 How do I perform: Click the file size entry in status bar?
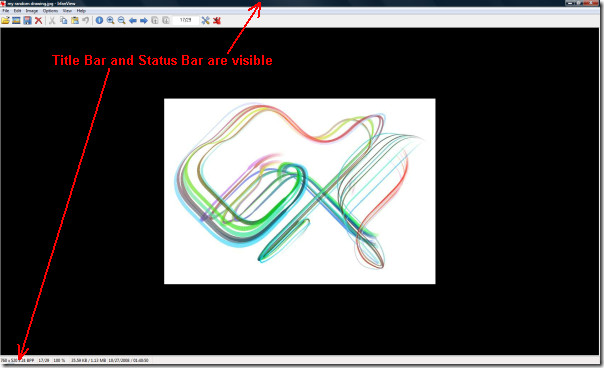point(88,360)
